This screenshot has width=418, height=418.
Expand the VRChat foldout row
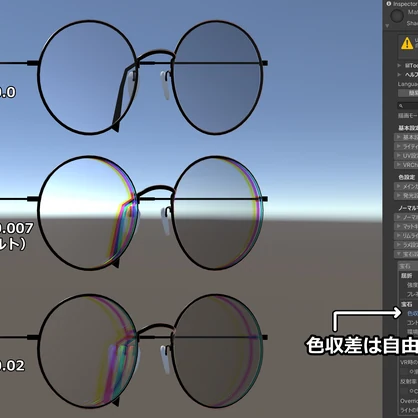[406, 165]
